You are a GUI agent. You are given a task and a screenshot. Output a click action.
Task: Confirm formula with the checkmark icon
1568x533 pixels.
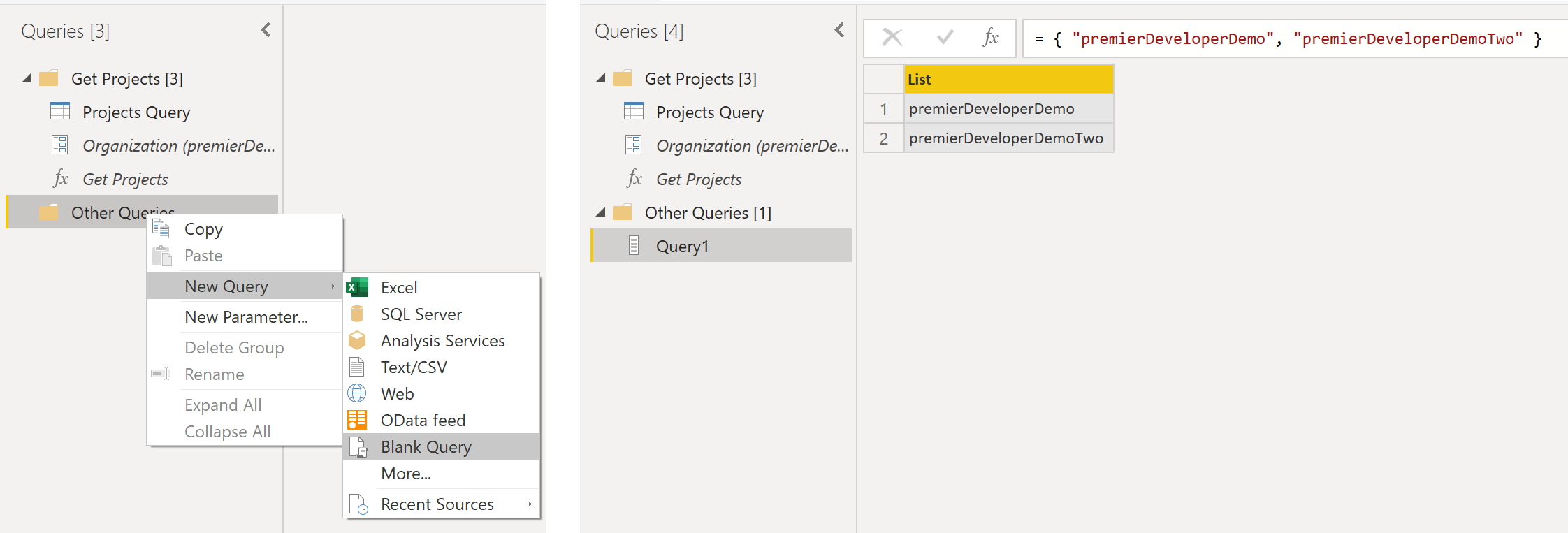(x=945, y=38)
